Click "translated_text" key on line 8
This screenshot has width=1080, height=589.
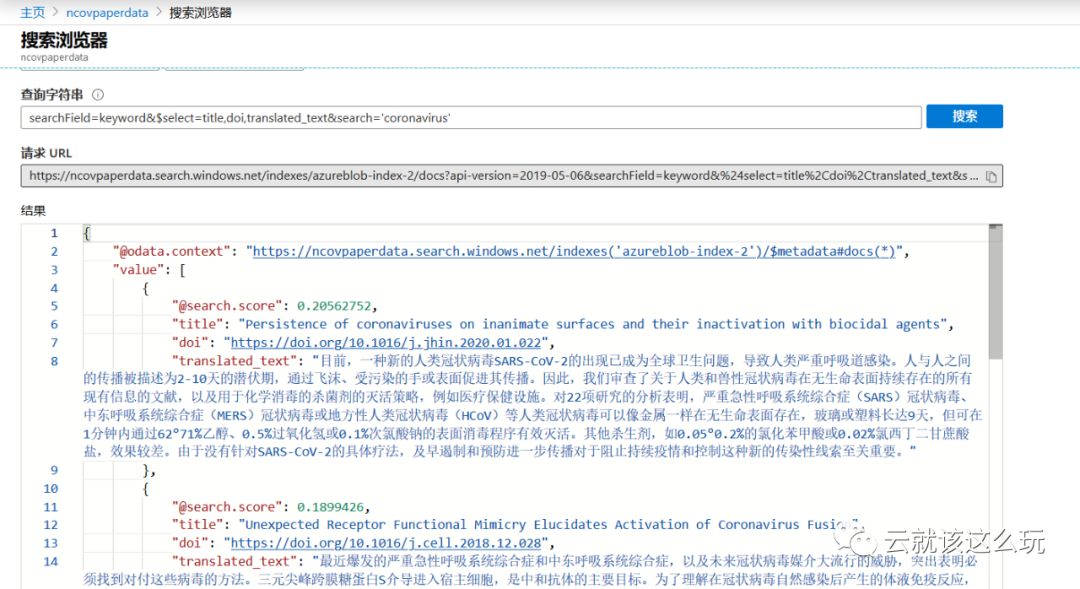coord(234,361)
